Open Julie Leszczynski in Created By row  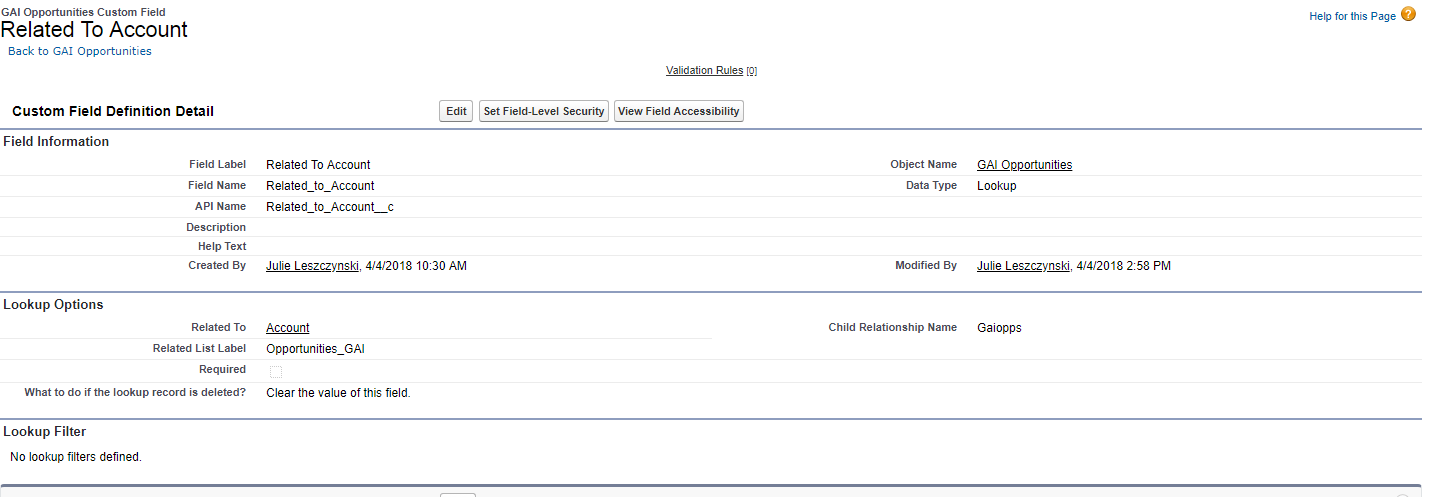click(x=312, y=266)
